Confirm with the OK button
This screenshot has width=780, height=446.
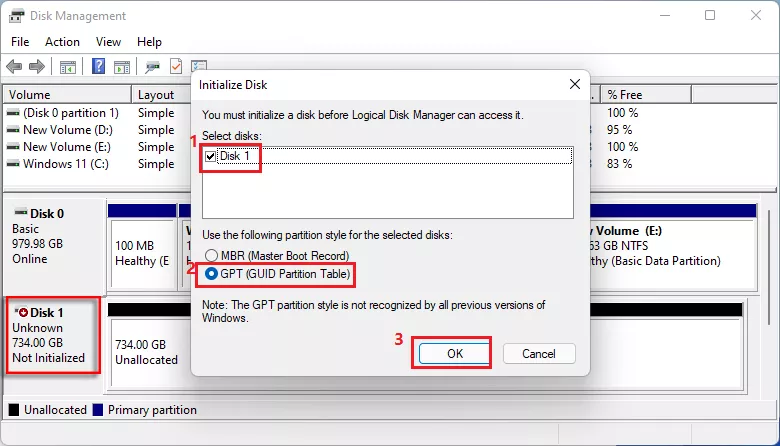pos(455,354)
